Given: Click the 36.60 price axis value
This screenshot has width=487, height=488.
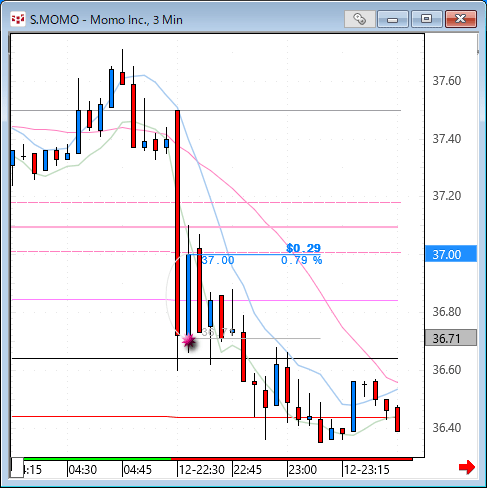Looking at the screenshot, I should (x=447, y=370).
